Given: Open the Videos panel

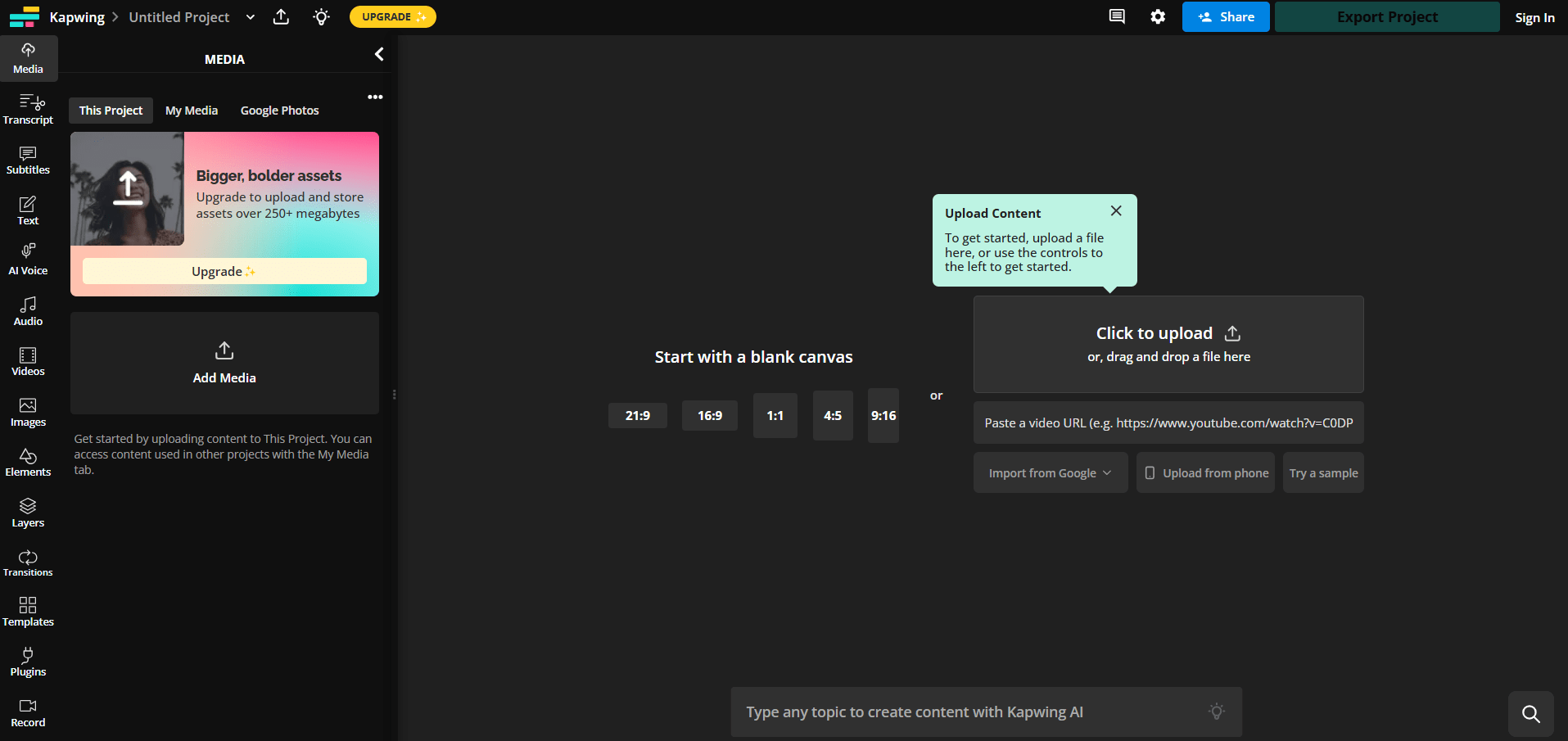Looking at the screenshot, I should 28,361.
